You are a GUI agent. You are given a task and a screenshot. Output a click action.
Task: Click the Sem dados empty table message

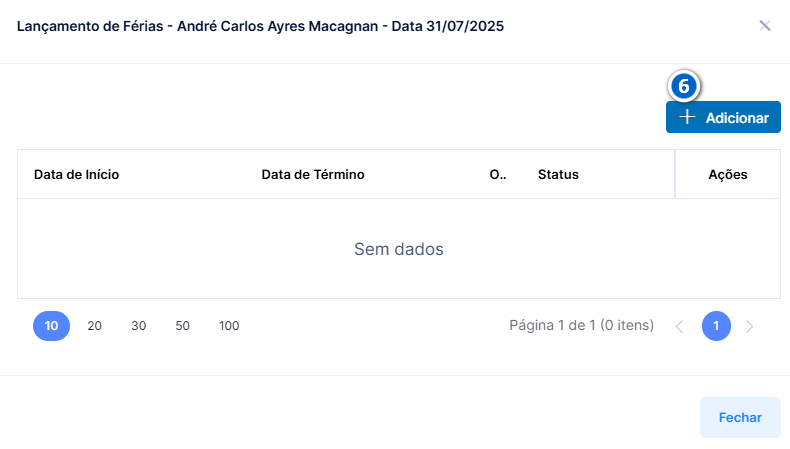(x=399, y=249)
